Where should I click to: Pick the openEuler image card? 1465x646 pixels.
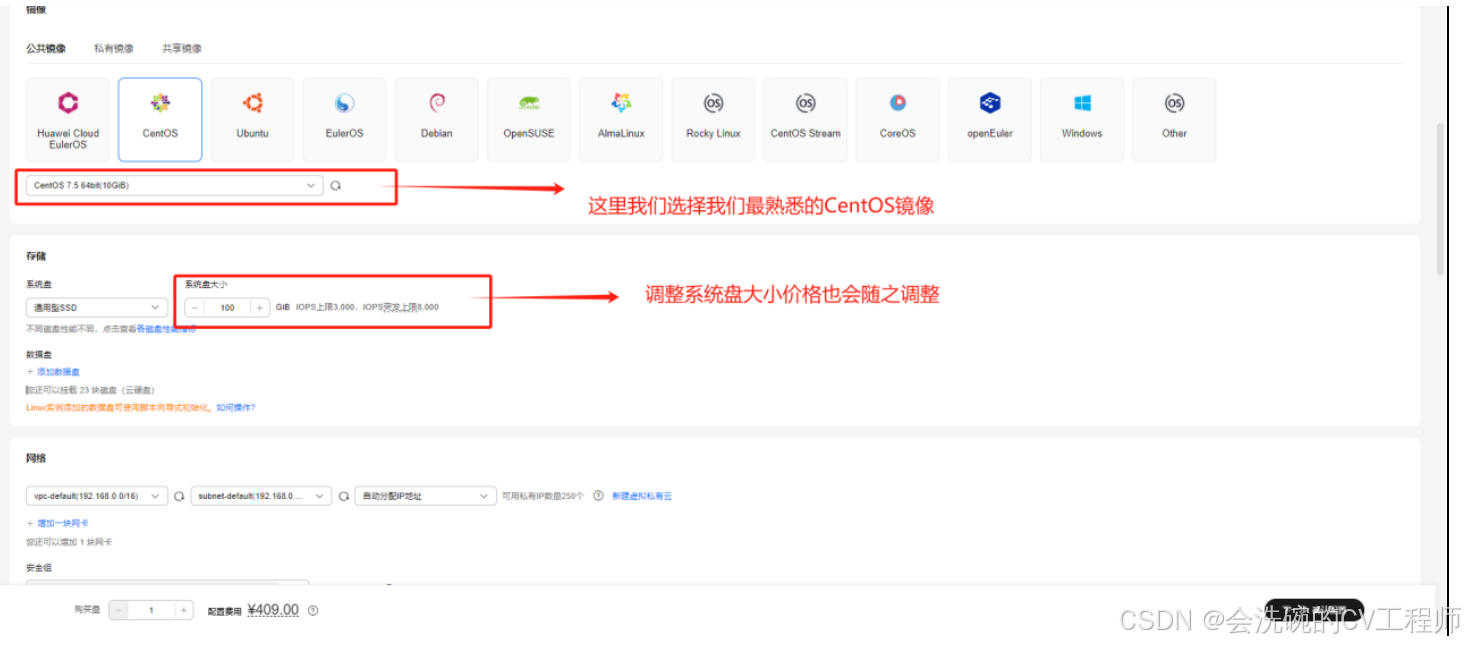[989, 120]
